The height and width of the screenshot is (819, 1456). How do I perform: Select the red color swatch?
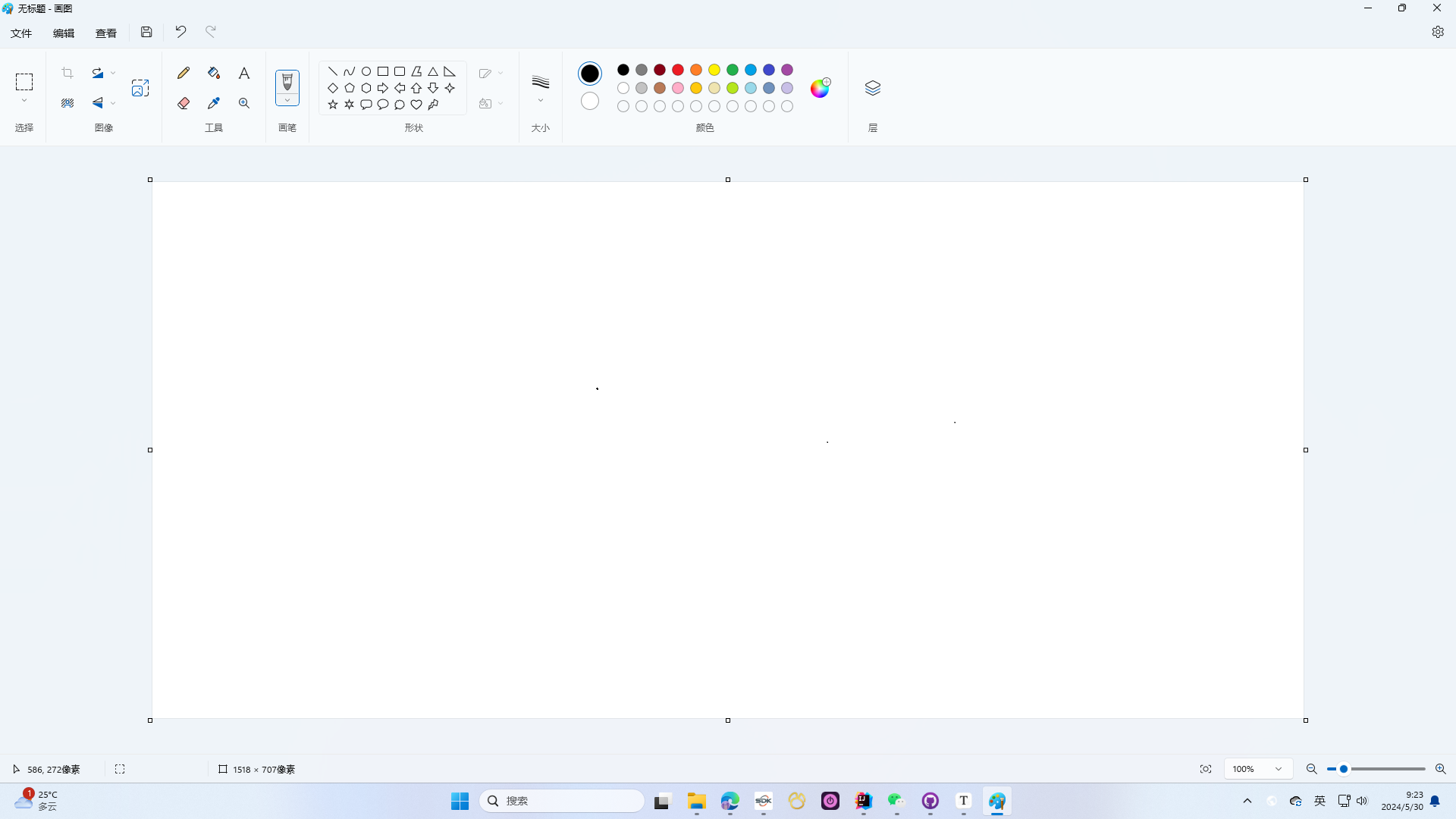tap(677, 70)
